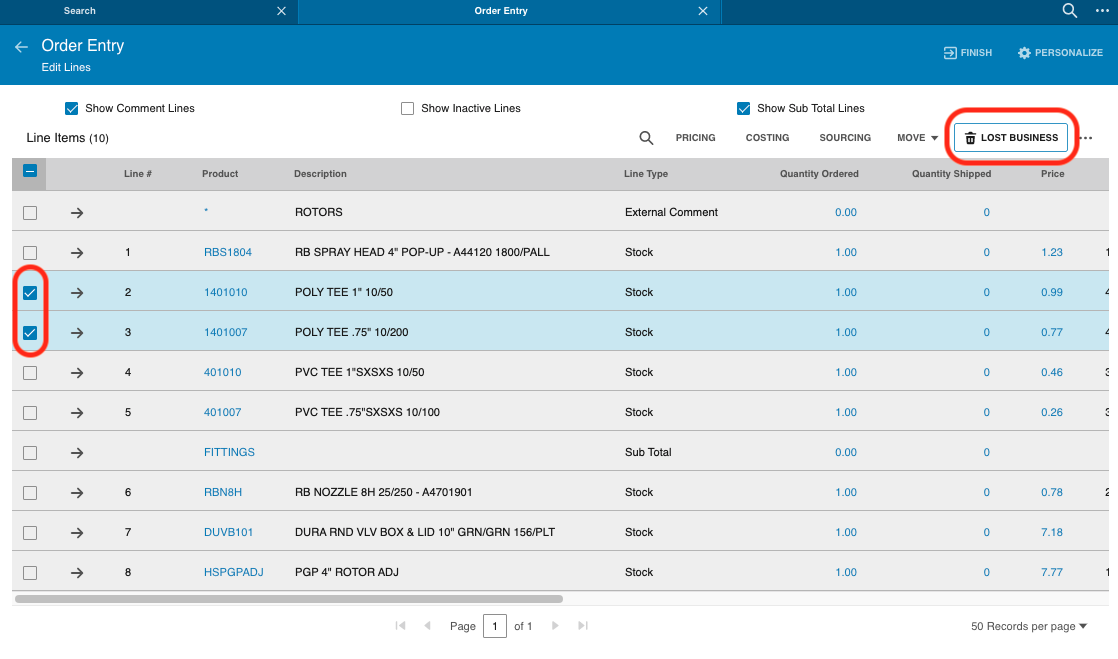Screen dimensions: 1118x659
Task: Open line detail arrow for FITTINGS sub total
Action: pos(77,452)
